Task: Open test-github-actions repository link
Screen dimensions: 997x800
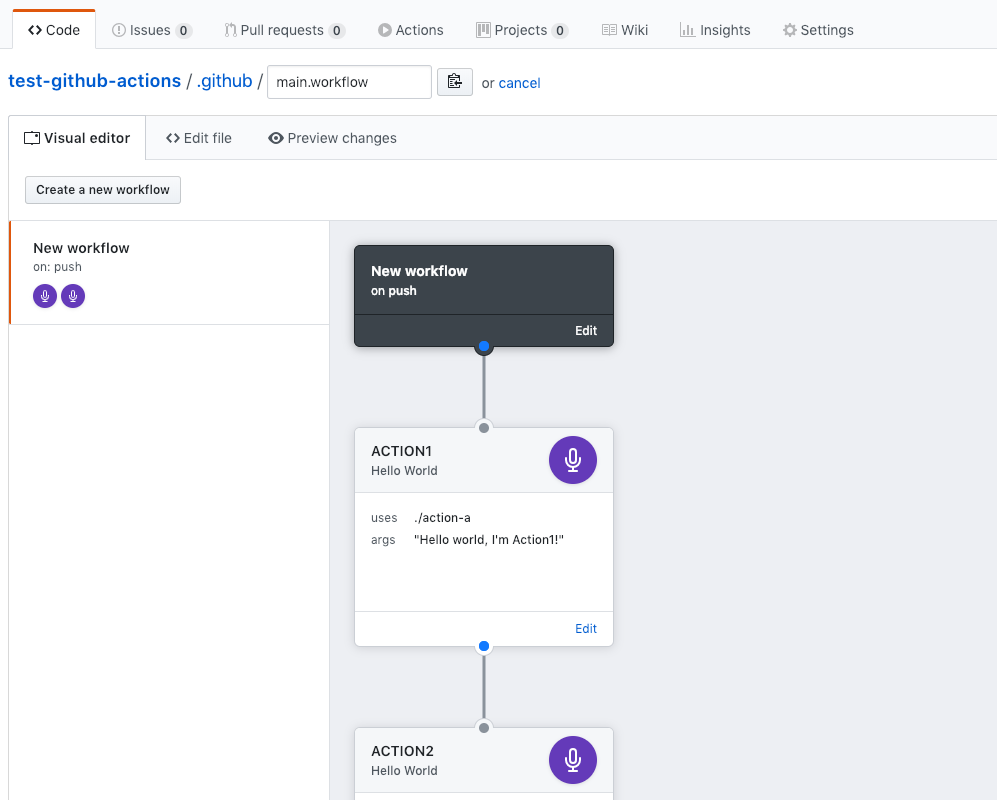Action: tap(95, 81)
